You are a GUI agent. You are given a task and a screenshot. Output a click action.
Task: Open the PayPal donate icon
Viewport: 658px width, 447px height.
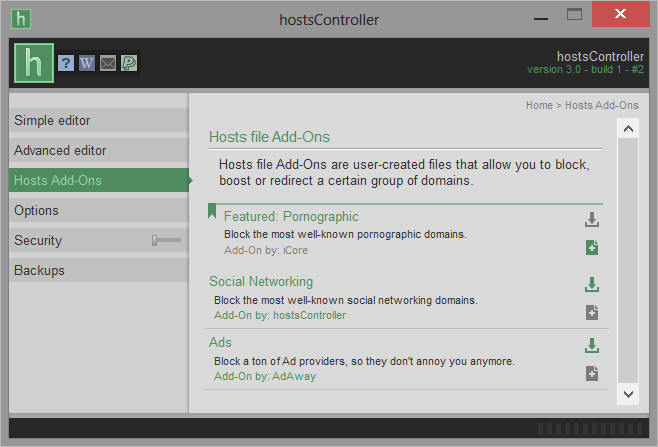(x=129, y=63)
